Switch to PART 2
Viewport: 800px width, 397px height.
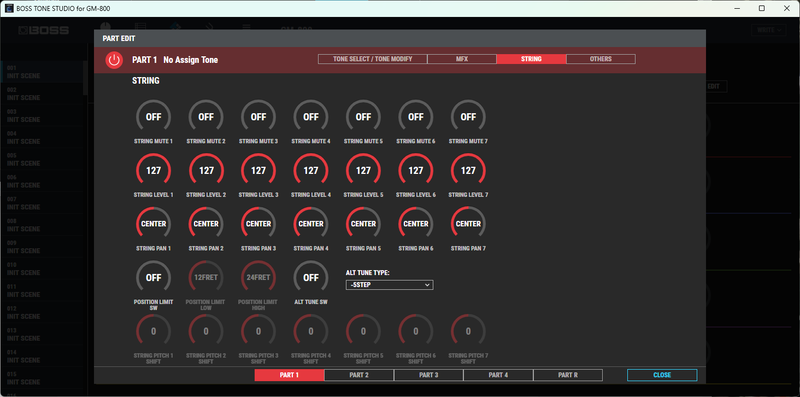coord(359,375)
